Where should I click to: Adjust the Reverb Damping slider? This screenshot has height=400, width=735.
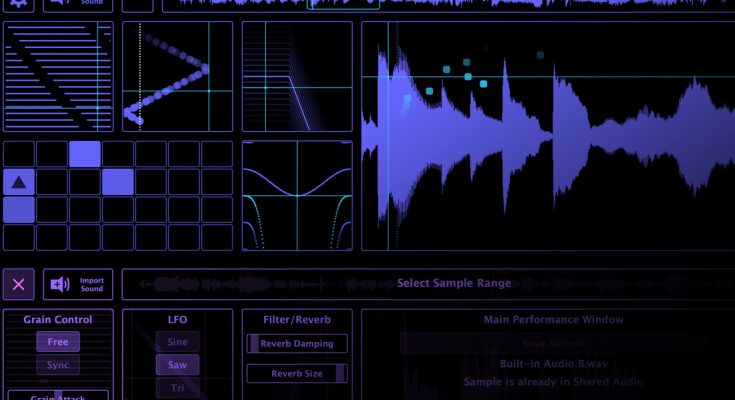(x=297, y=343)
